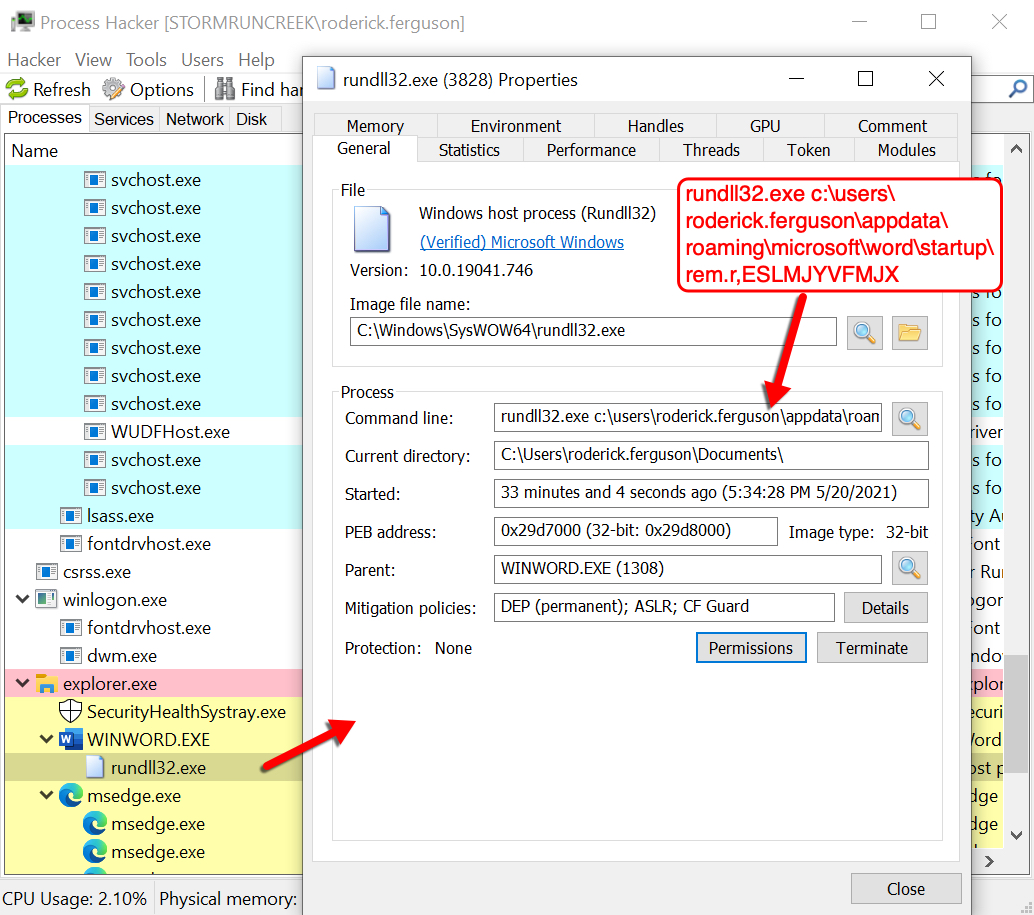Click the Refresh toolbar icon
Viewport: 1034px width, 915px height.
click(16, 89)
